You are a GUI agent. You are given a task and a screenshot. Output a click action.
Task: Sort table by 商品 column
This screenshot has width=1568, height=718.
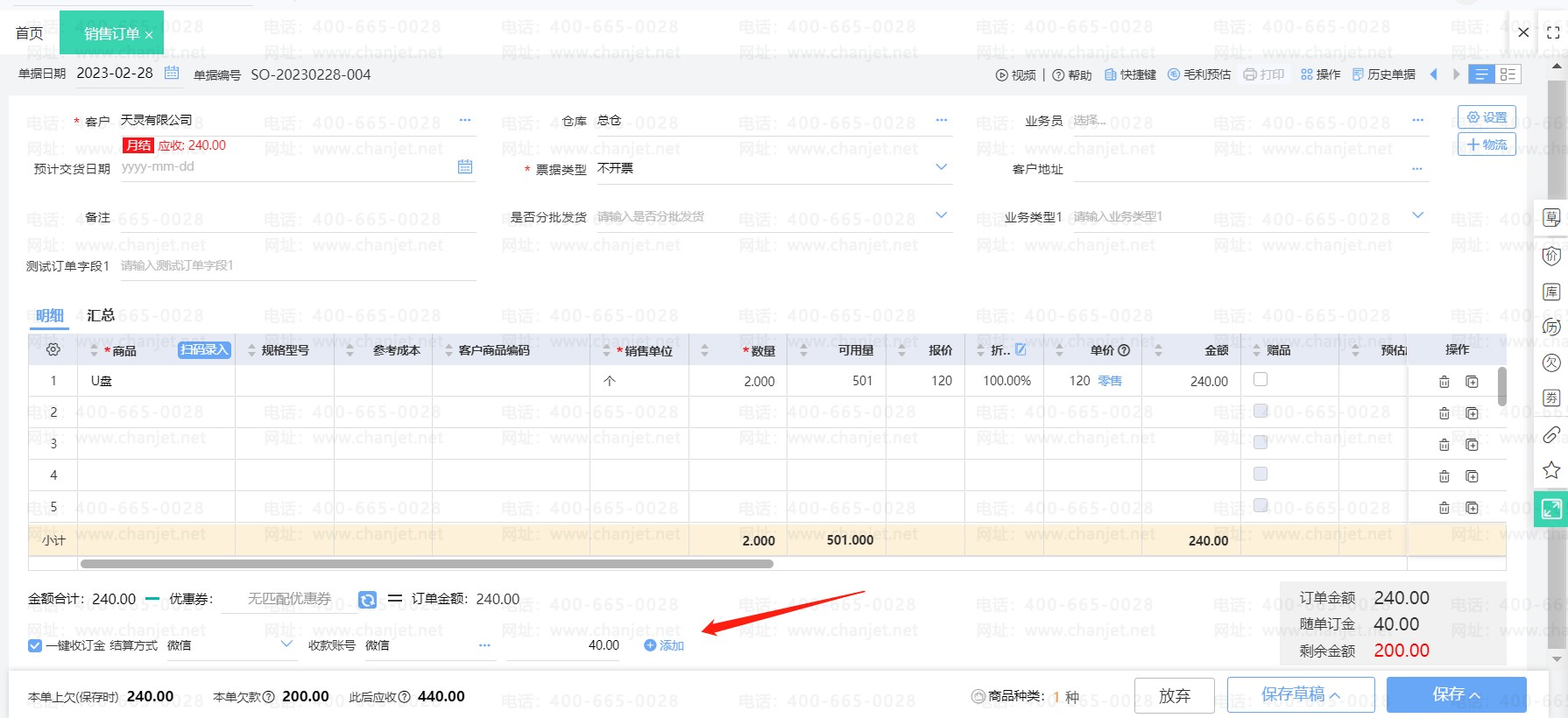point(95,350)
